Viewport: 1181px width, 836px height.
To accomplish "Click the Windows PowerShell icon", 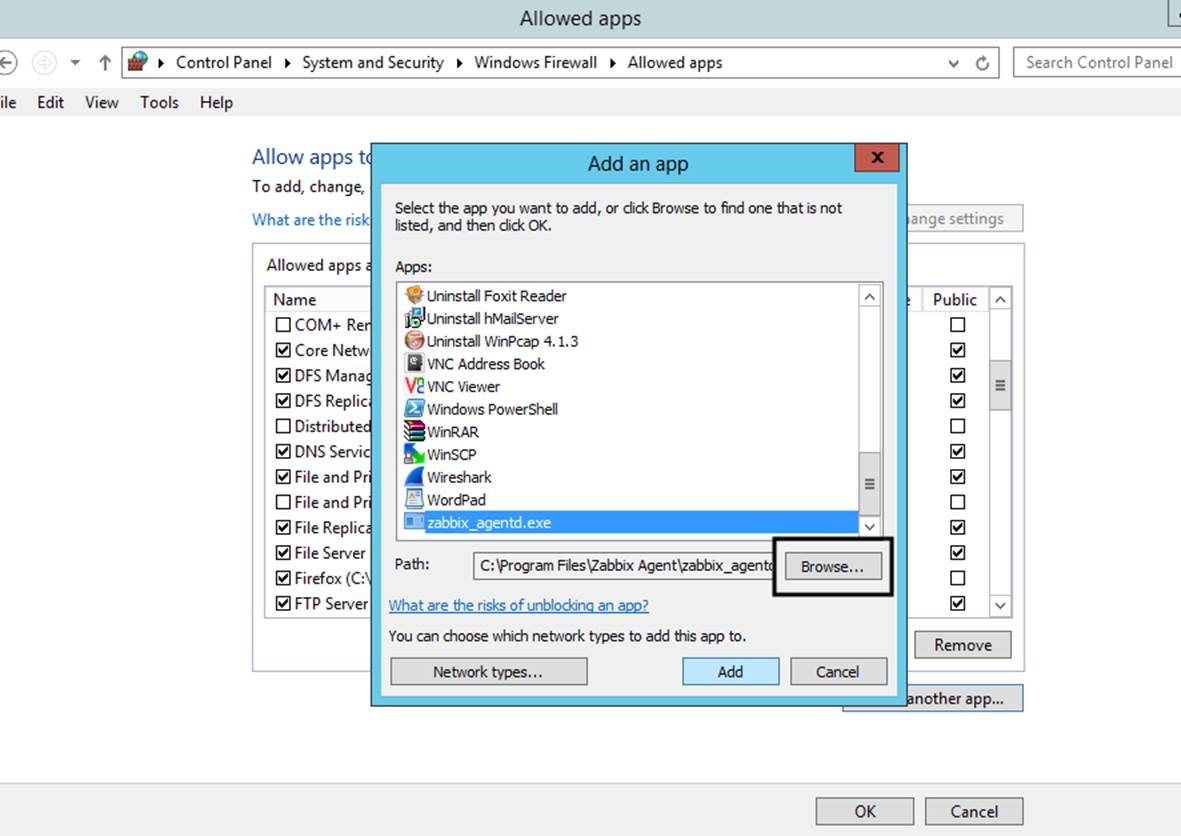I will 414,408.
